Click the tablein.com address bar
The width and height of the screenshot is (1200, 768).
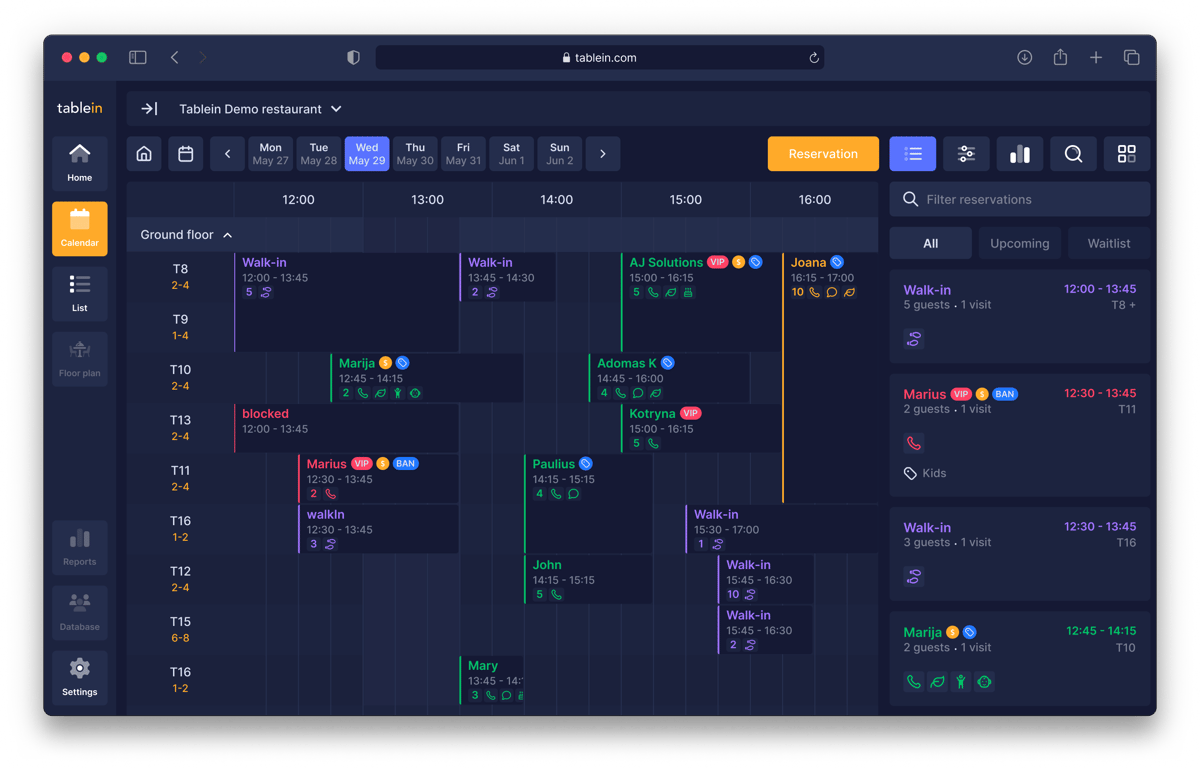pos(600,58)
